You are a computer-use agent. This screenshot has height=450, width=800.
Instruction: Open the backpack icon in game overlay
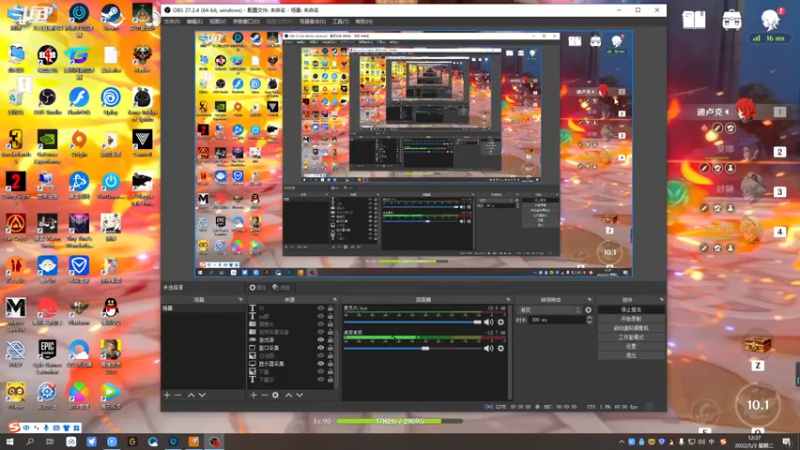[x=732, y=20]
